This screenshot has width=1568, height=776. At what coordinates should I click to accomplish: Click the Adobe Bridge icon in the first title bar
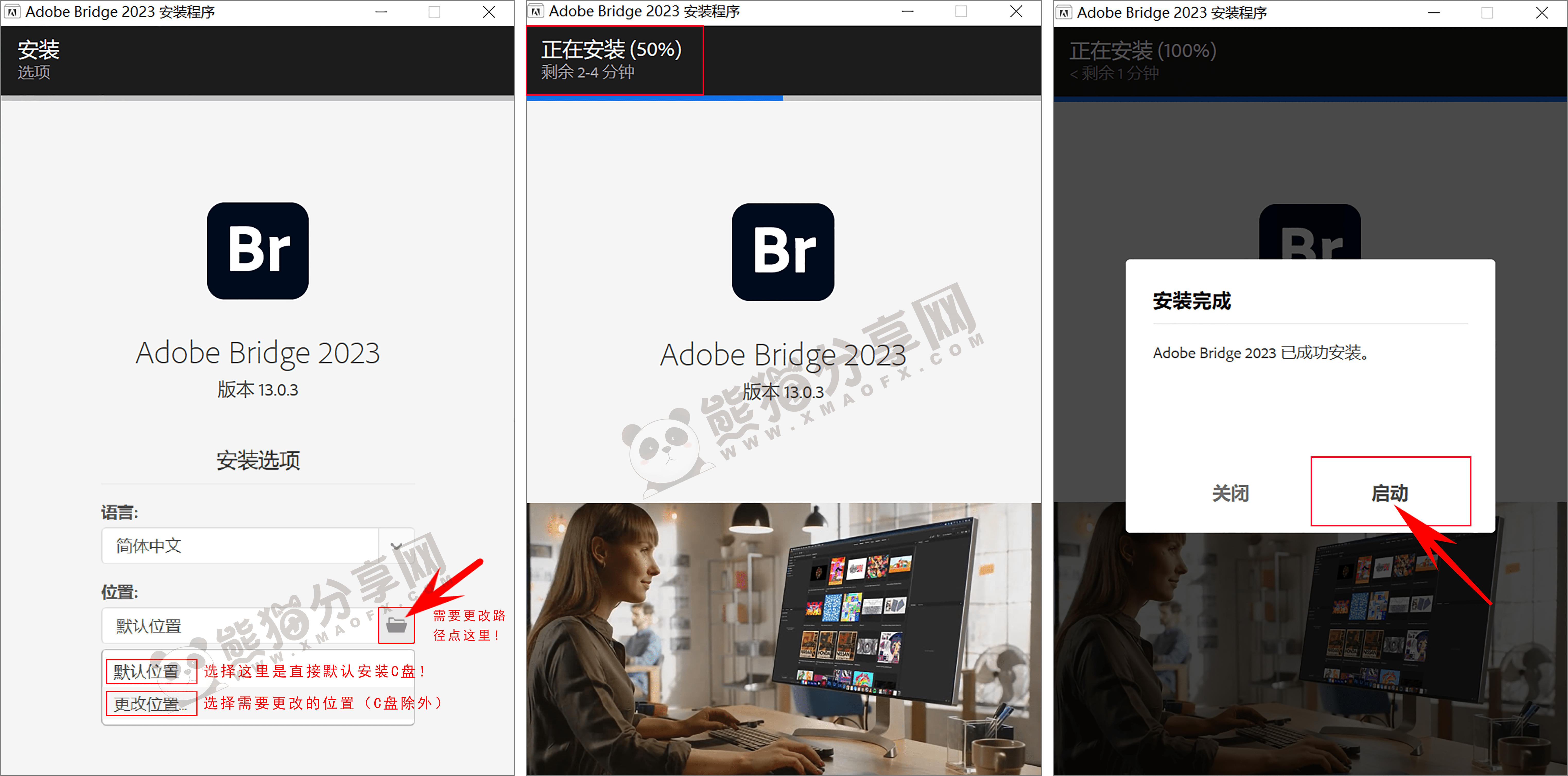click(12, 11)
